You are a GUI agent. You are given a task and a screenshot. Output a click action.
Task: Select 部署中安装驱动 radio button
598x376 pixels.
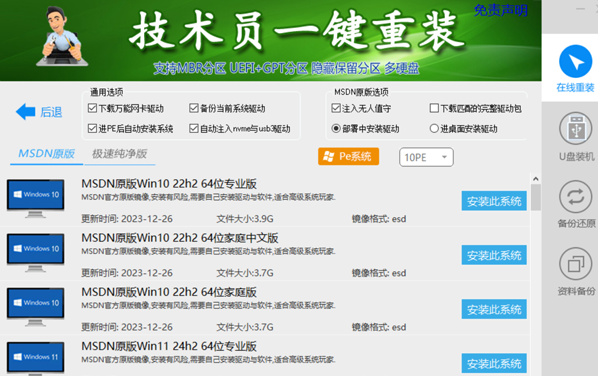(x=336, y=129)
